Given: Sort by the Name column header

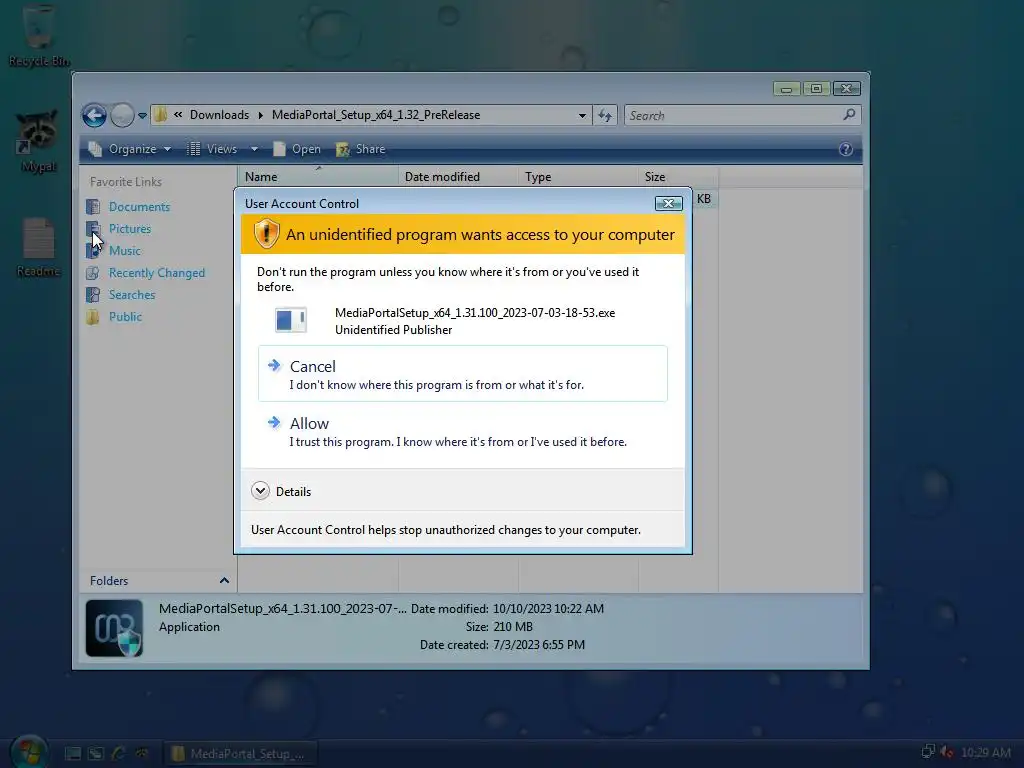Looking at the screenshot, I should [x=317, y=177].
